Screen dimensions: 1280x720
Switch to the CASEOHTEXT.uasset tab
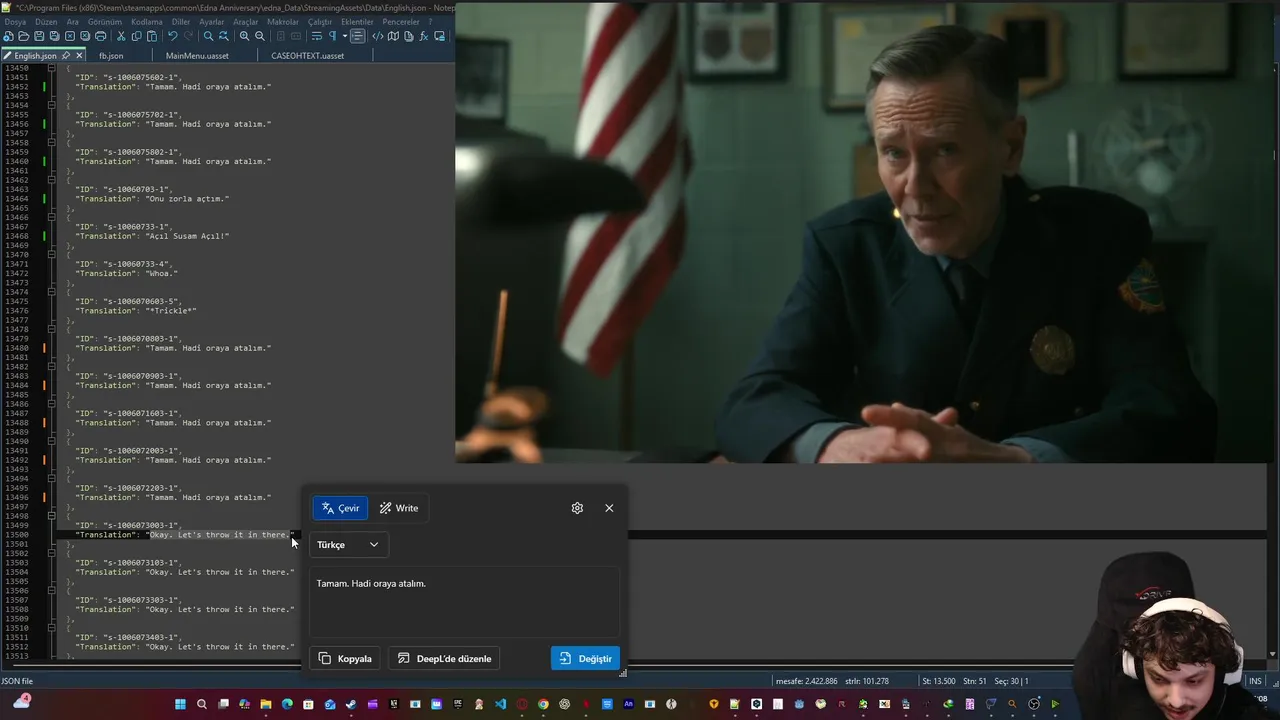[307, 56]
